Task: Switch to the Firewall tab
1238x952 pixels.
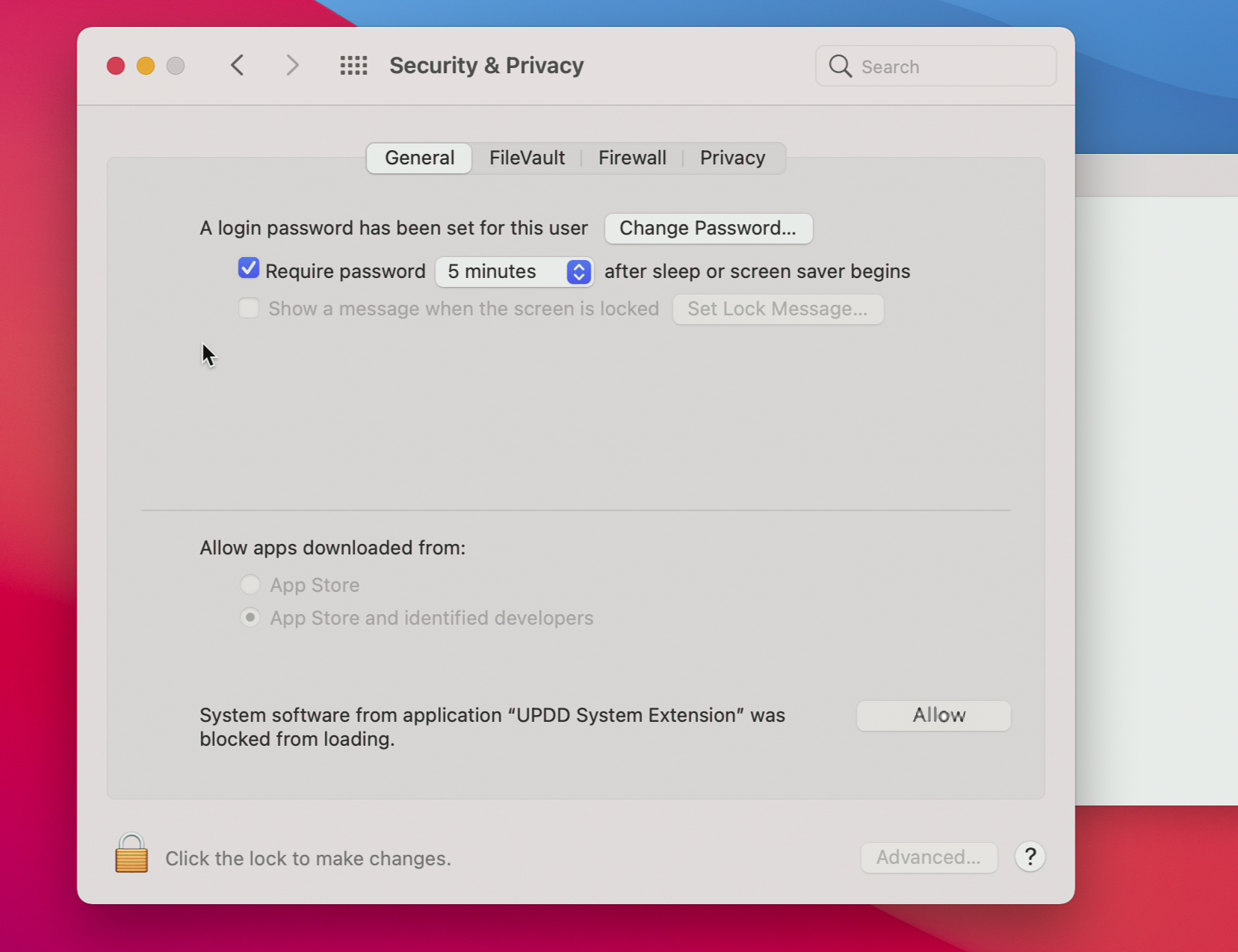Action: [x=632, y=158]
